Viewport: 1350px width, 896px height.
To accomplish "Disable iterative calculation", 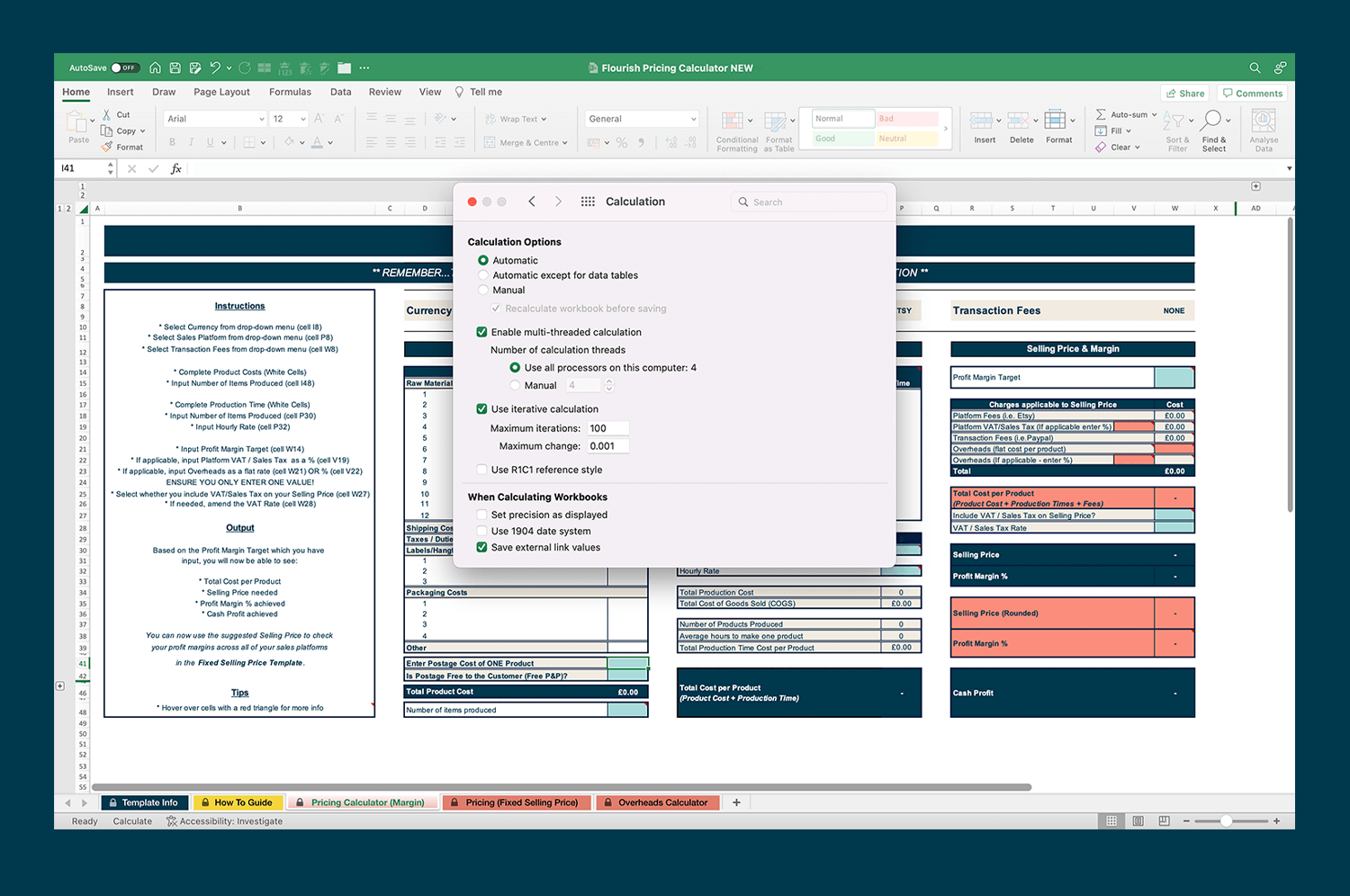I will pyautogui.click(x=482, y=408).
